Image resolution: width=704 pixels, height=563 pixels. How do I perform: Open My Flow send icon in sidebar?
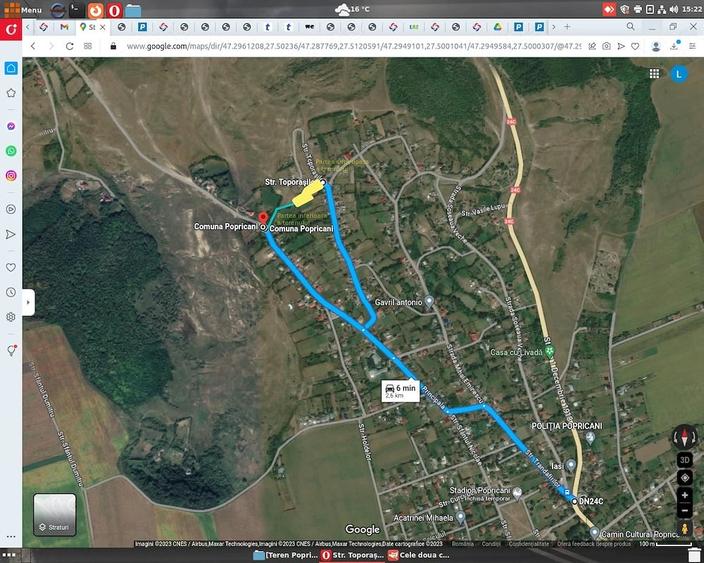click(x=11, y=234)
